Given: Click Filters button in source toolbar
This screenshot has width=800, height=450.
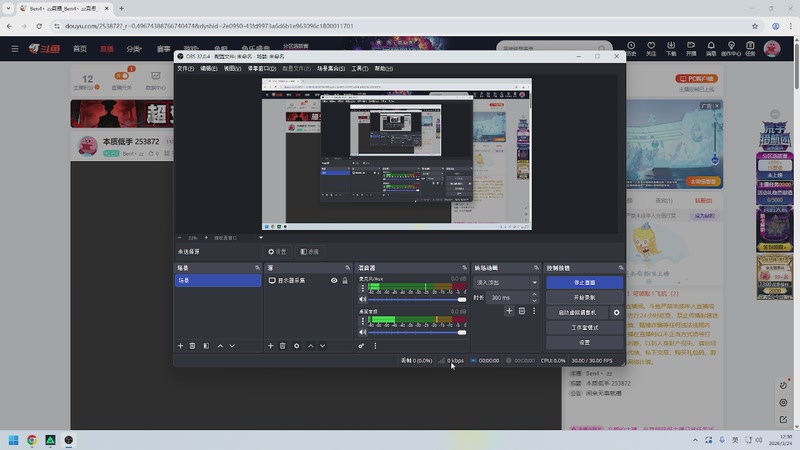Looking at the screenshot, I should coord(310,252).
